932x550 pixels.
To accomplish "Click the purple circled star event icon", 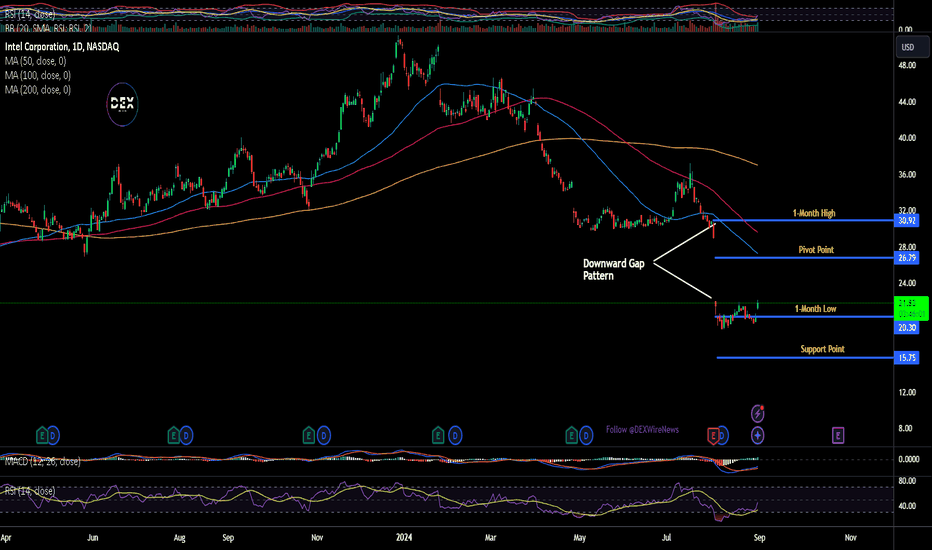I will coord(757,436).
